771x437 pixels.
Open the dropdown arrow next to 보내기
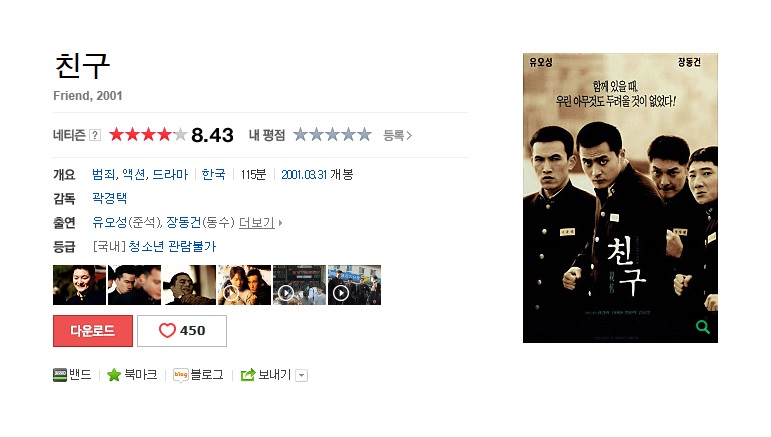(x=302, y=376)
